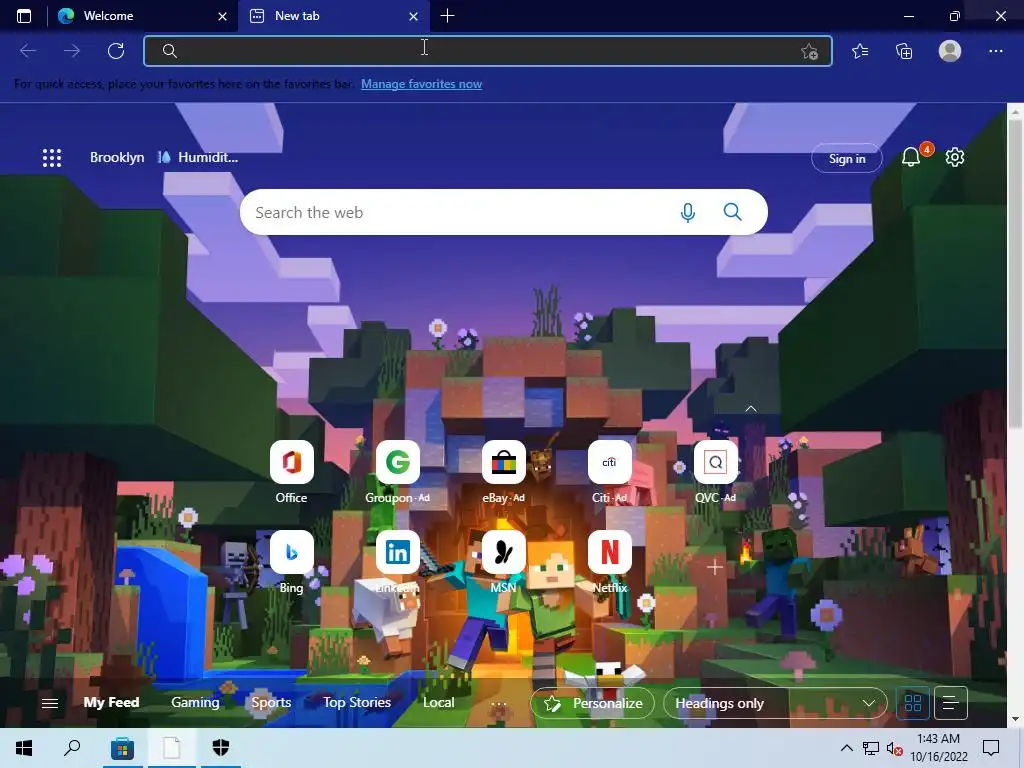The image size is (1024, 768).
Task: Open the Windows Start menu
Action: point(24,748)
